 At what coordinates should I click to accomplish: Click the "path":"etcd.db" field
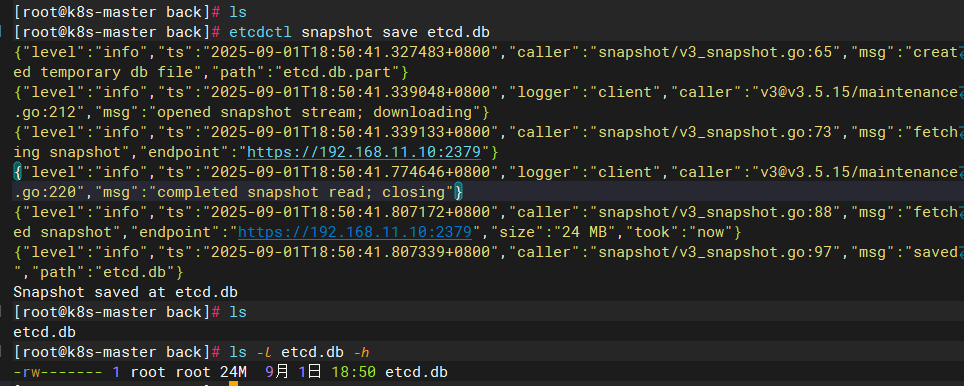[103, 272]
